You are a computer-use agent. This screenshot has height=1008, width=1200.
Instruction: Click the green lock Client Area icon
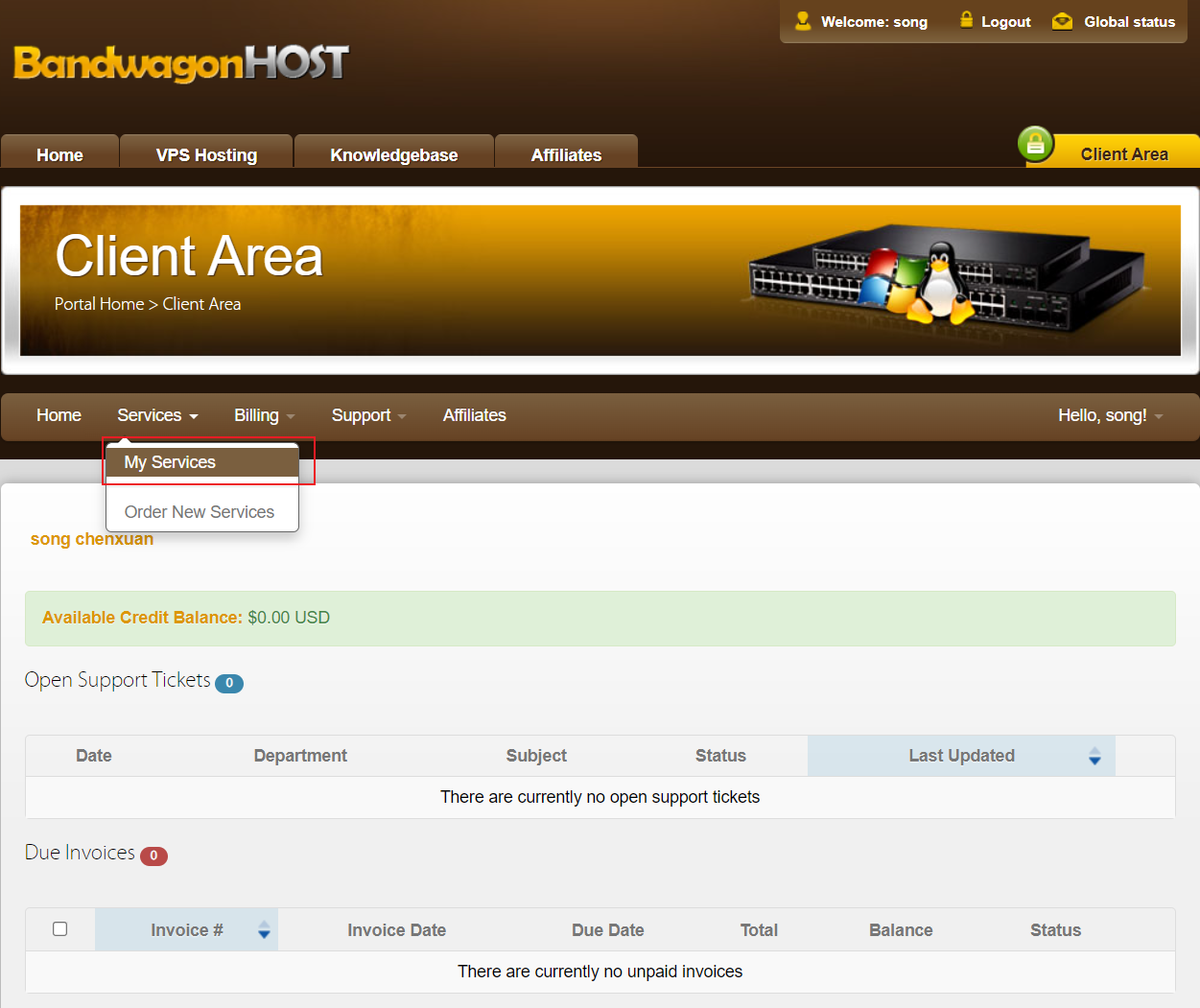[1036, 145]
